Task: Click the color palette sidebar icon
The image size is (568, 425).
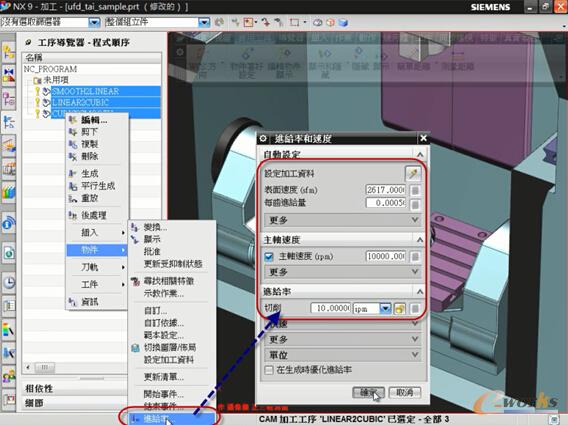Action: tap(9, 329)
